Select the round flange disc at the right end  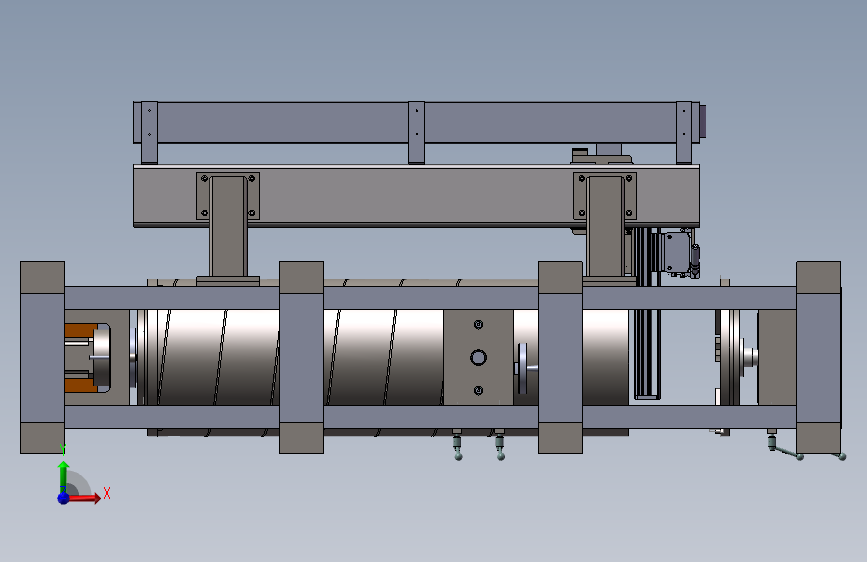click(732, 357)
